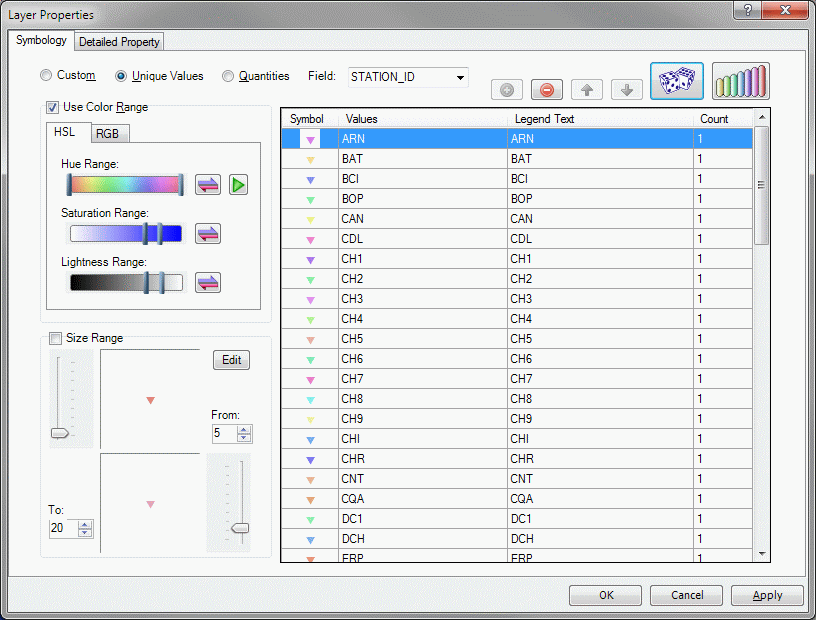Click the Edit button in Size Range
This screenshot has width=816, height=620.
click(231, 360)
